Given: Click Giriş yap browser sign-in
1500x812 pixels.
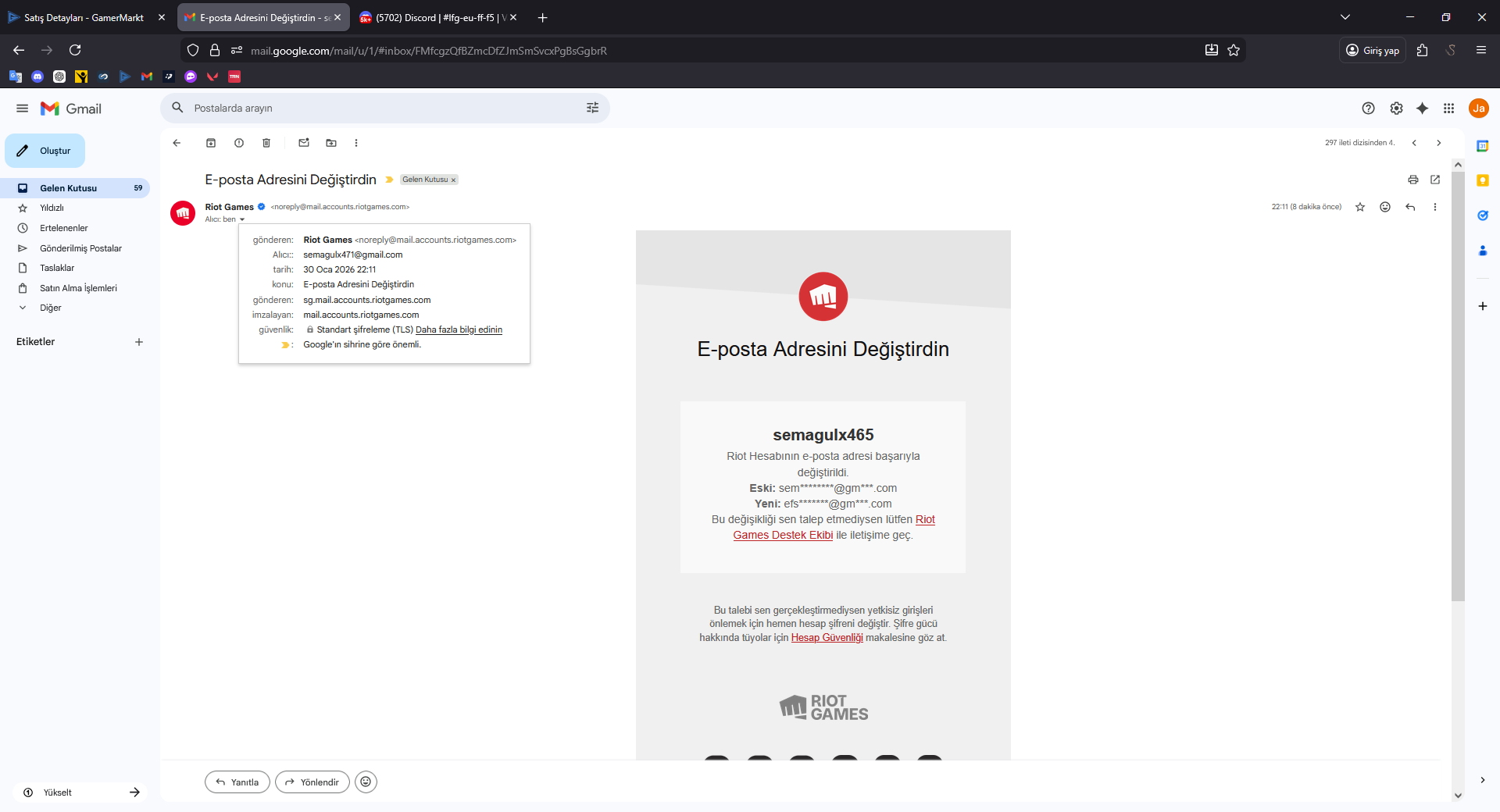Looking at the screenshot, I should point(1373,50).
